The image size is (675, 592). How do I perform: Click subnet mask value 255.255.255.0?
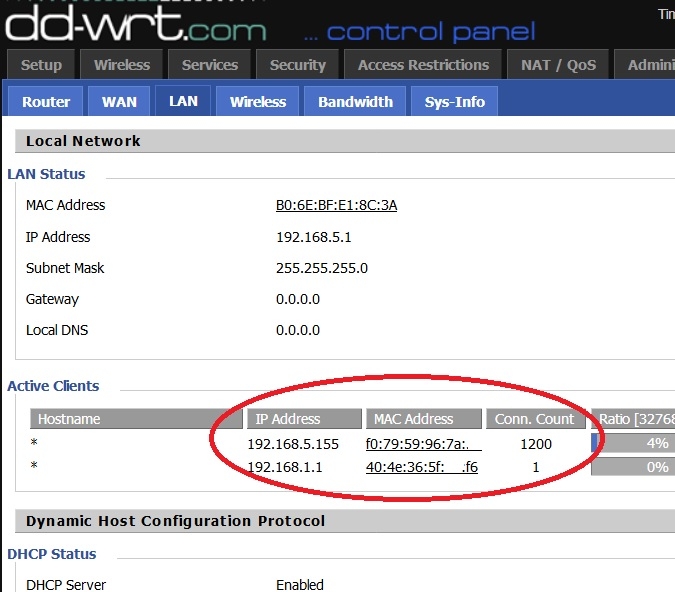coord(322,268)
